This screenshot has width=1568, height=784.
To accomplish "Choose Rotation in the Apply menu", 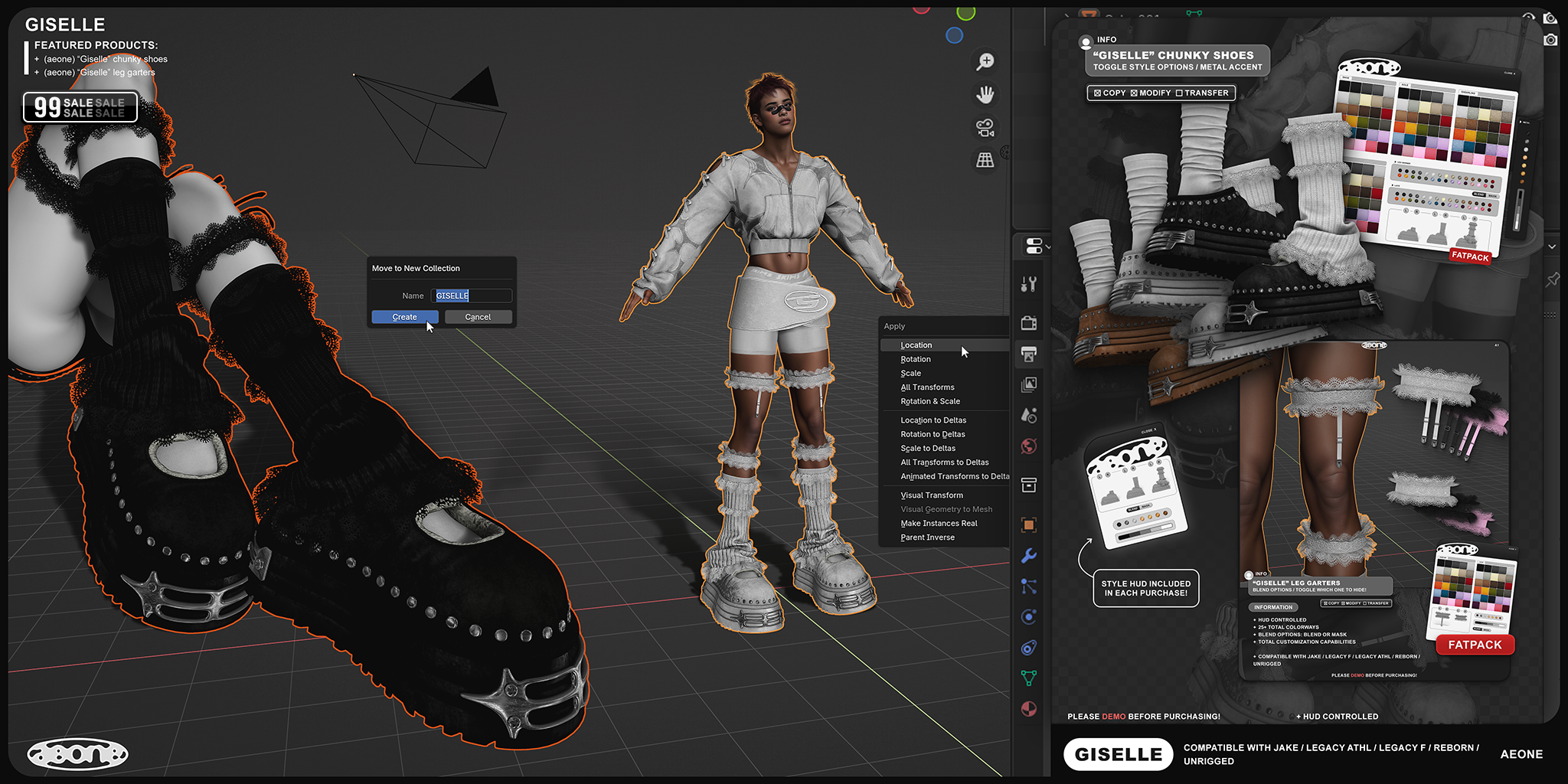I will [944, 359].
